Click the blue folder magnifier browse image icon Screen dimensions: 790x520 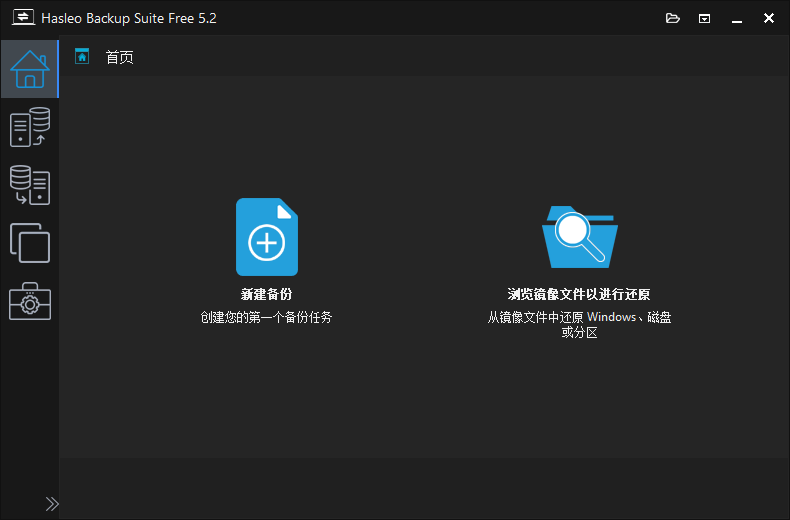(579, 237)
